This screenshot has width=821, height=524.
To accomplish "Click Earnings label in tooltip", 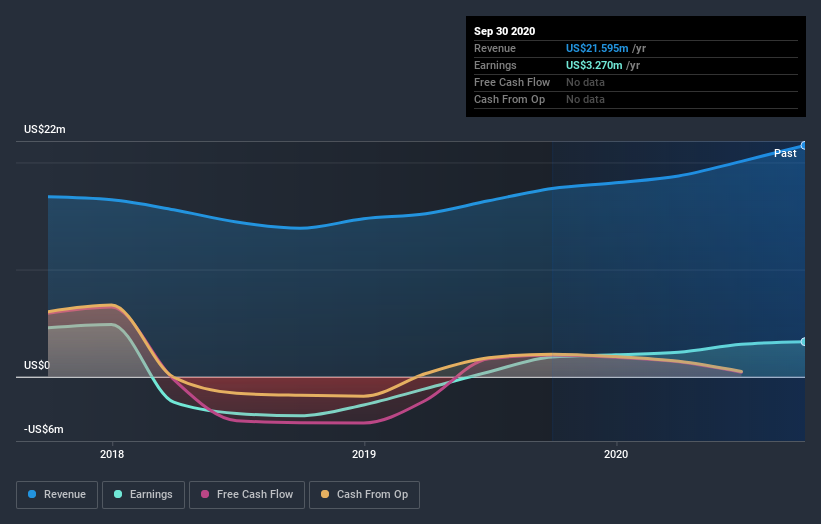I will pos(495,65).
